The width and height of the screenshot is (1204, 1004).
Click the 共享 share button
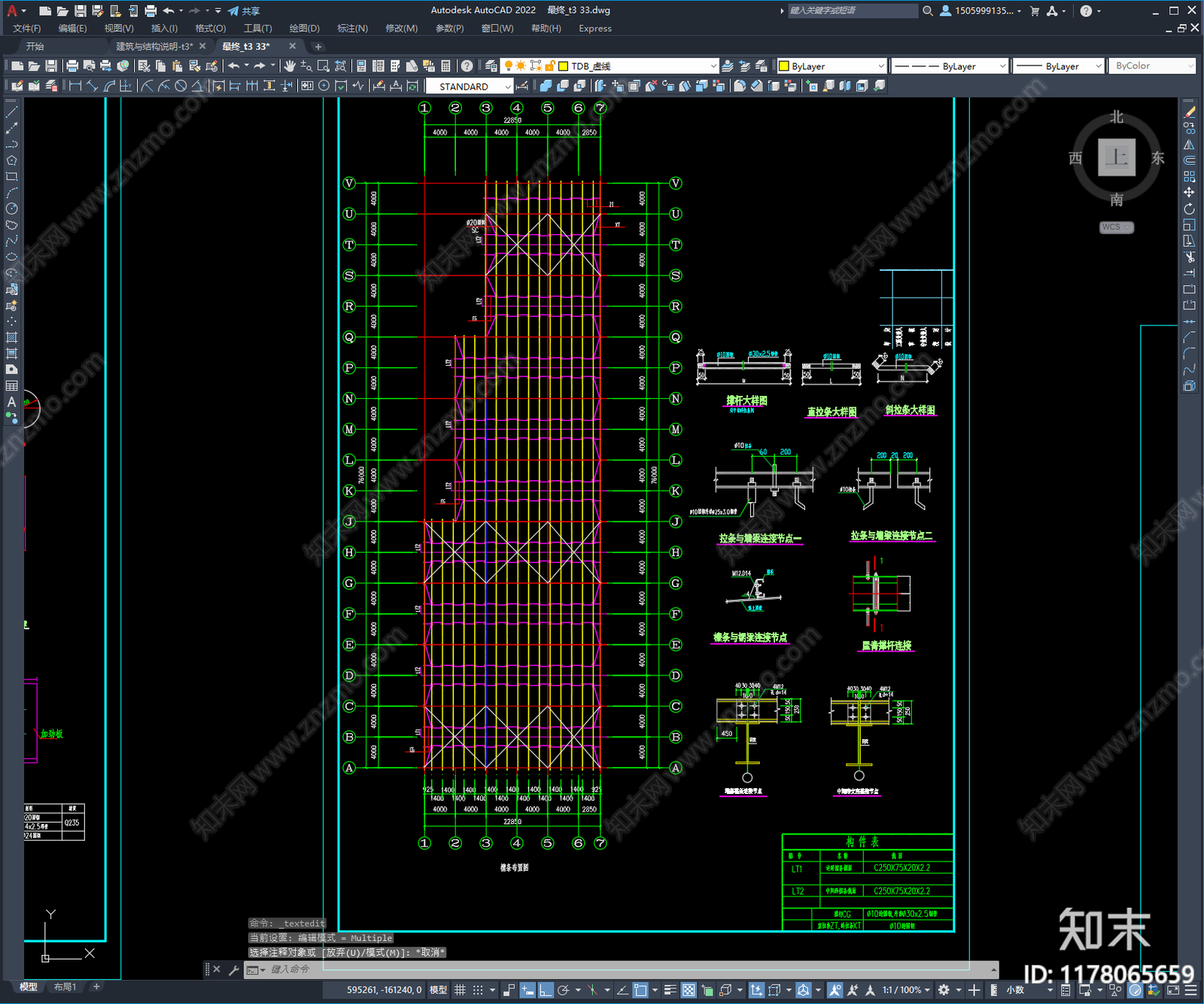(244, 11)
